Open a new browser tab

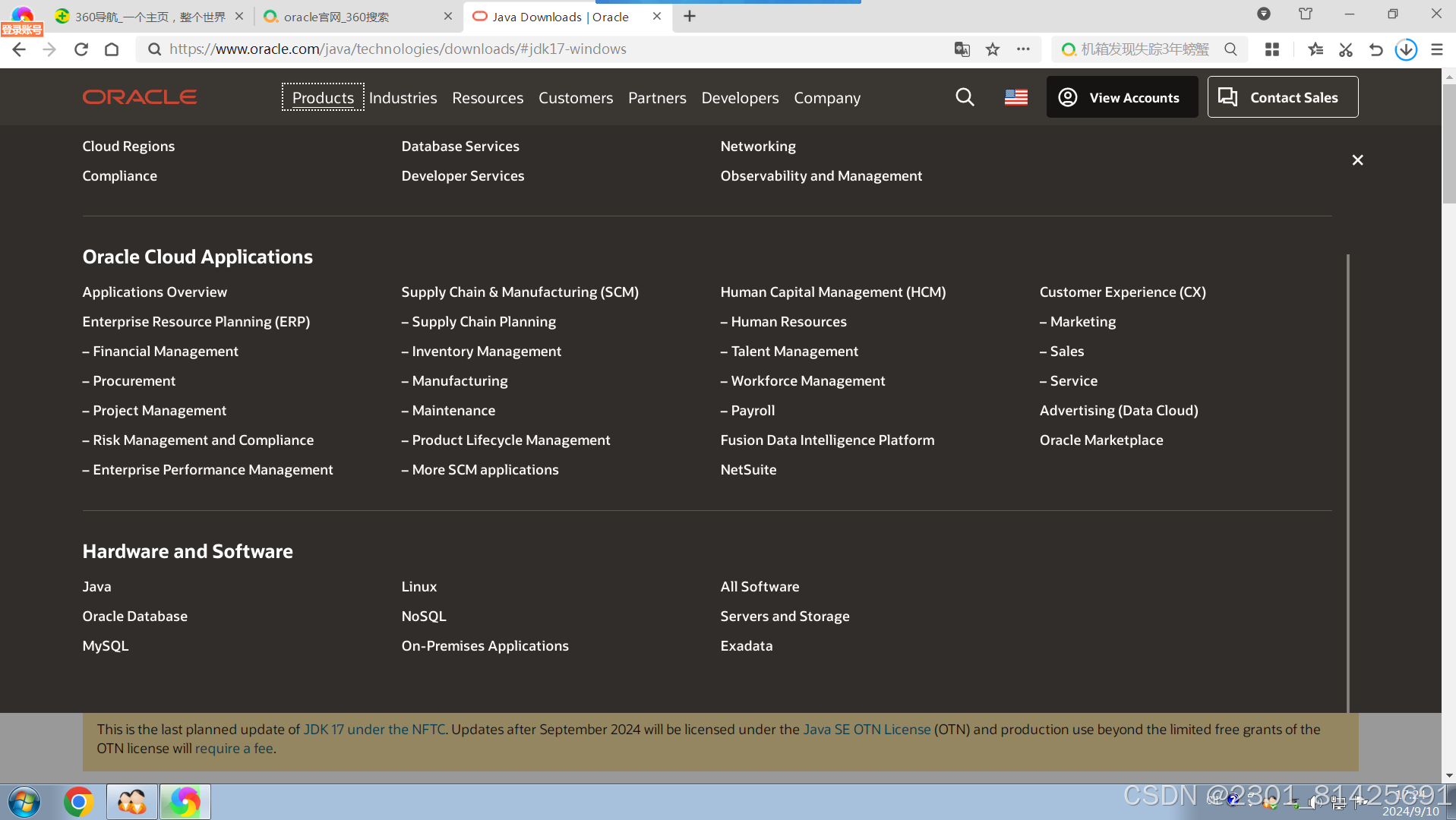[690, 16]
